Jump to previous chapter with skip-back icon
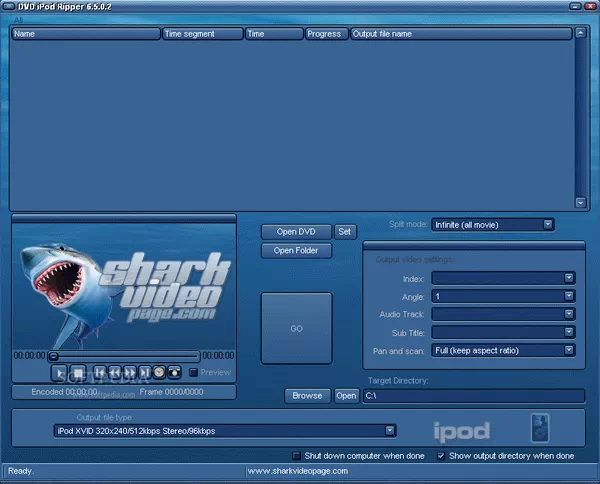Viewport: 600px width, 484px height. (x=100, y=372)
